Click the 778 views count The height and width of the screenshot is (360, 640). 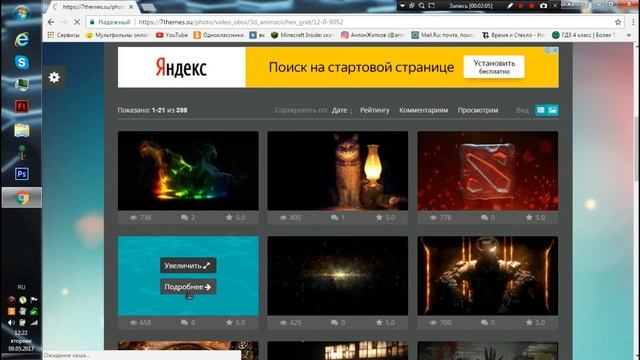[x=440, y=218]
